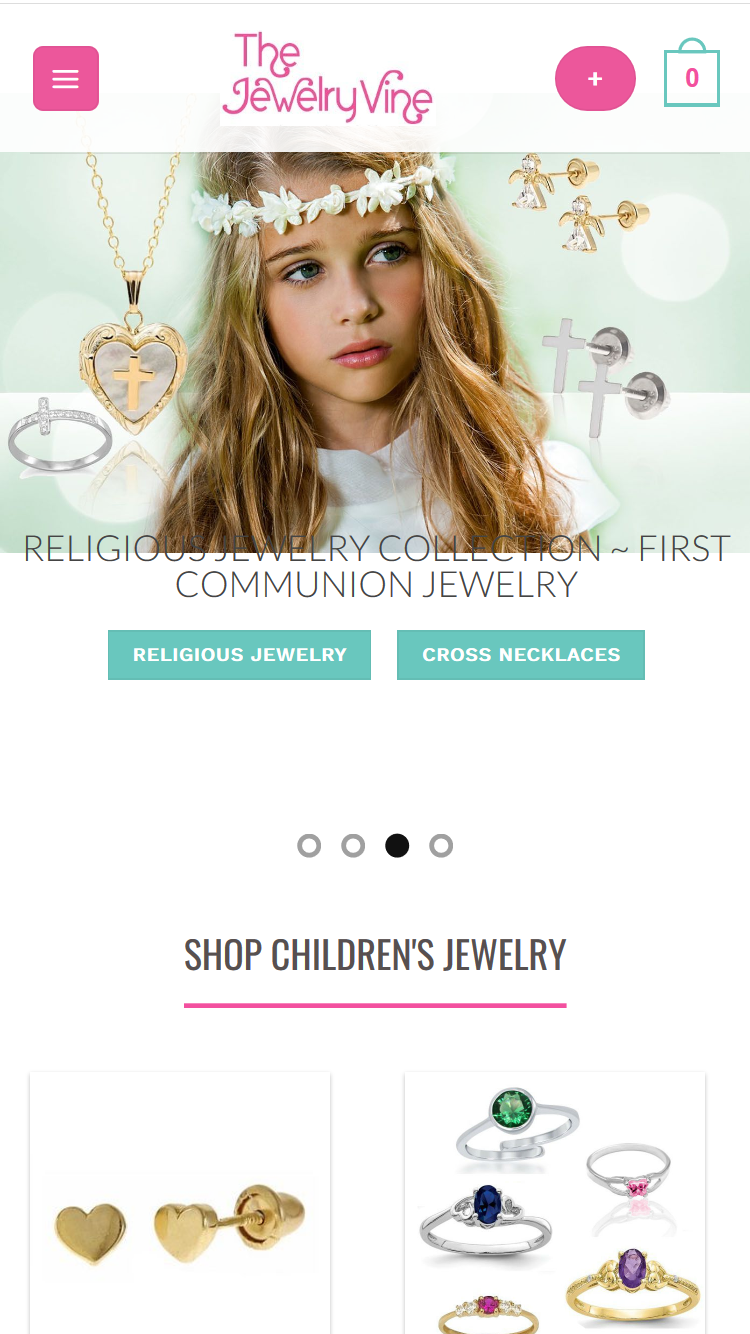Open the gemstone rings product image

coord(555,1203)
